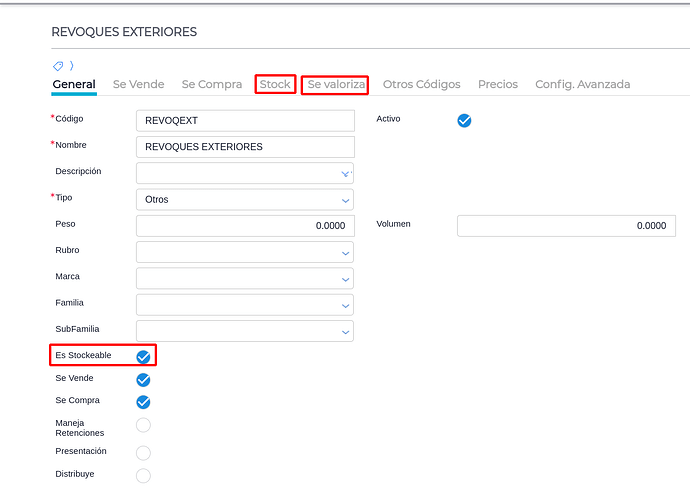This screenshot has width=690, height=488.
Task: Check the Distribuye checkbox
Action: tap(143, 475)
